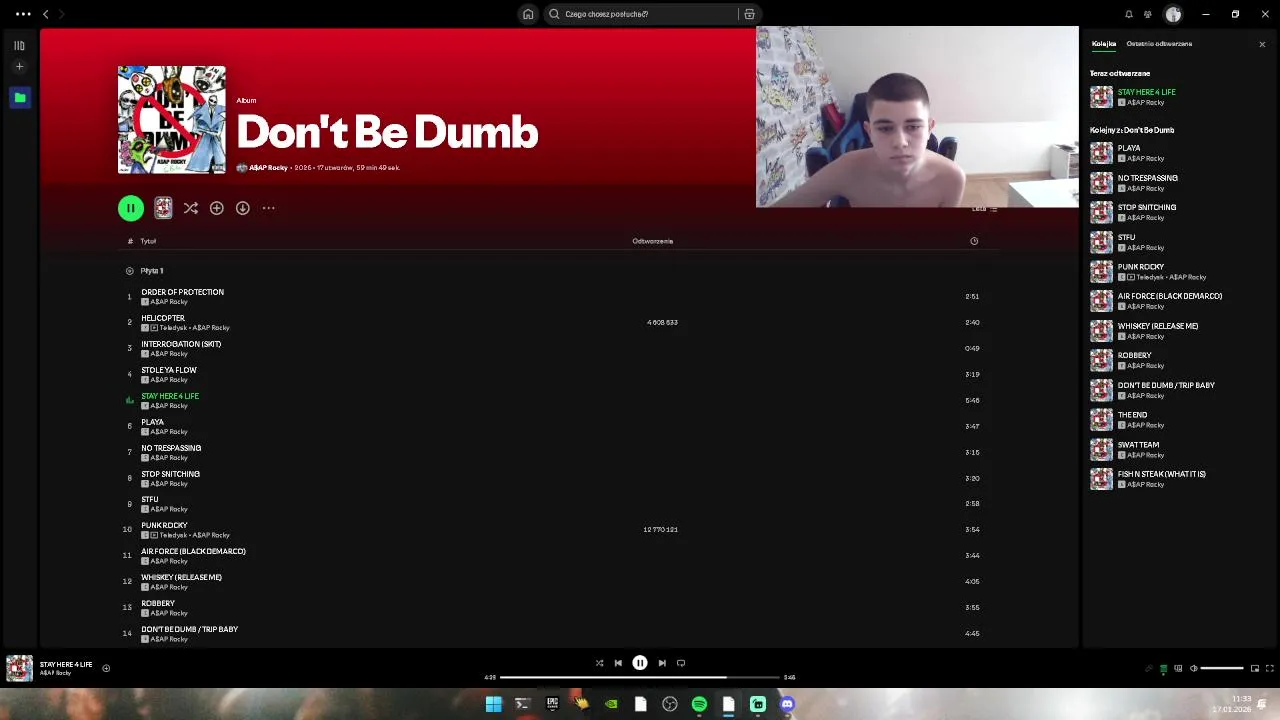Open Windows Start menu
1280x720 pixels.
tap(493, 704)
